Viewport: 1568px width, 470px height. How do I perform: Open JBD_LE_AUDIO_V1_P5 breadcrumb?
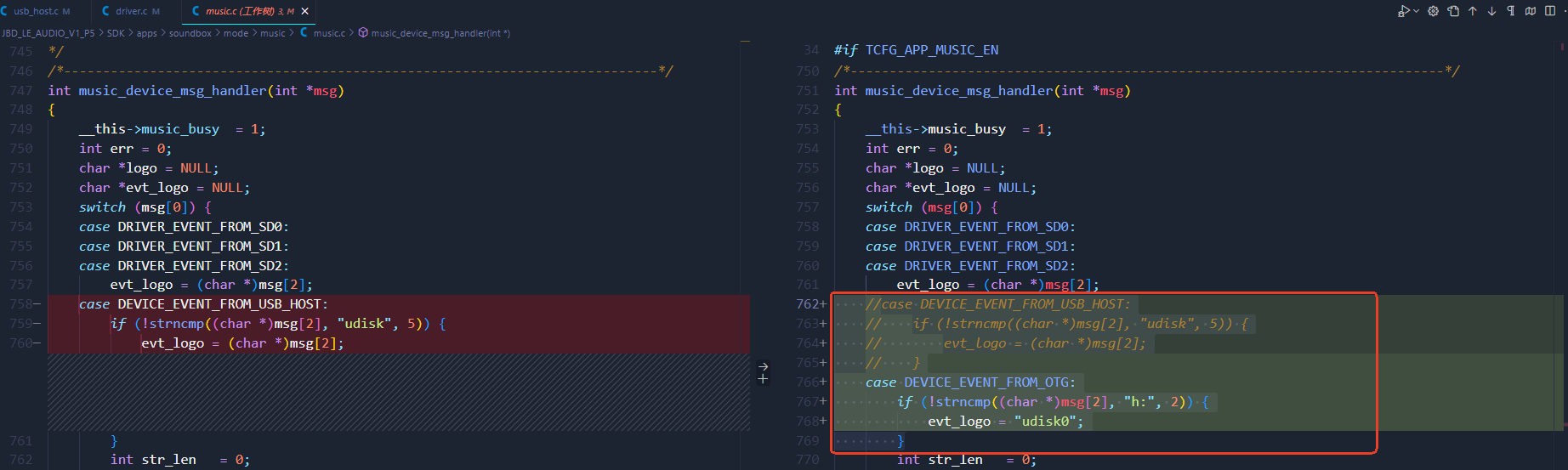coord(48,33)
